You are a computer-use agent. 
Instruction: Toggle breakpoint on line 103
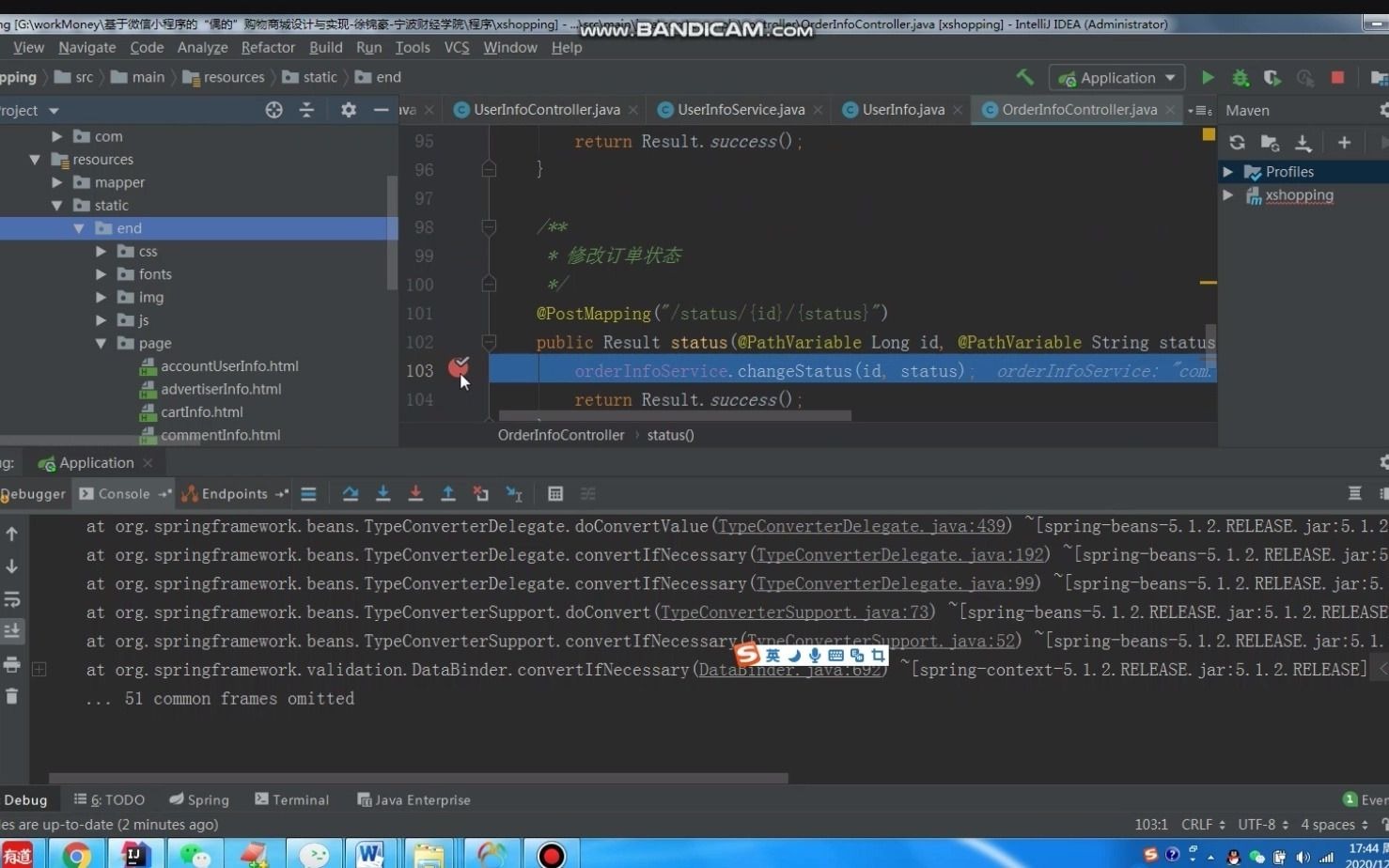(458, 367)
